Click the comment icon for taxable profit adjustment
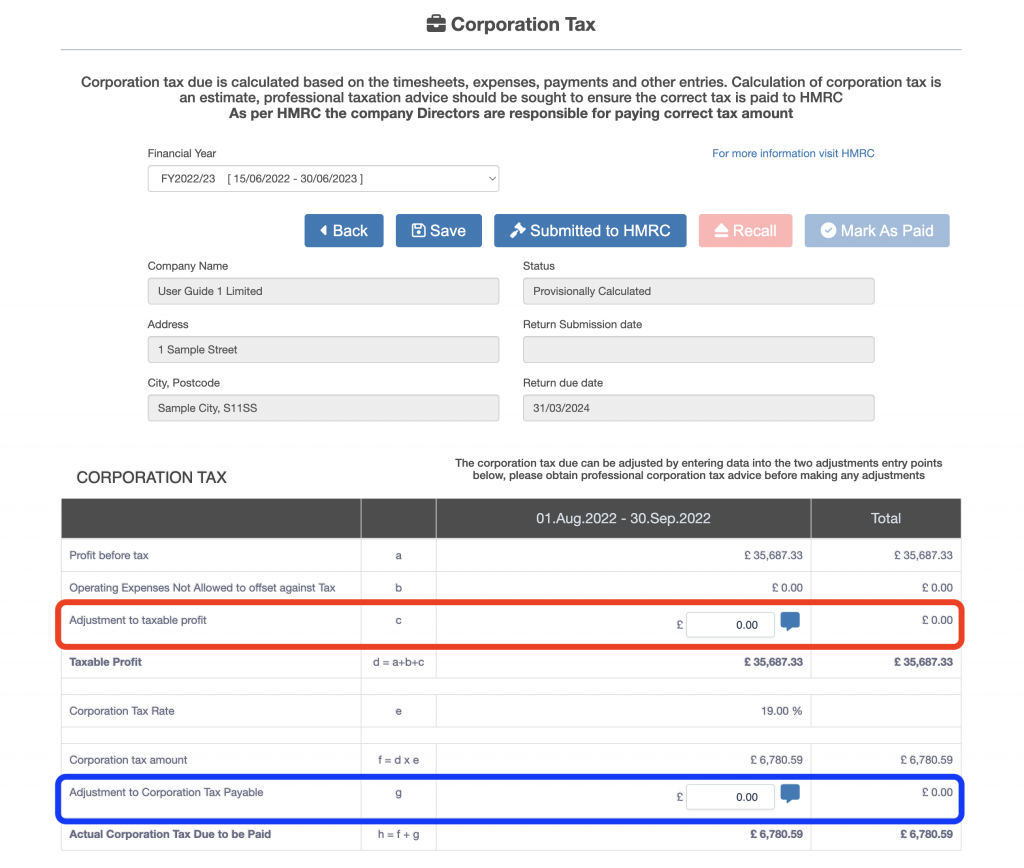Image resolution: width=1024 pixels, height=868 pixels. point(790,622)
